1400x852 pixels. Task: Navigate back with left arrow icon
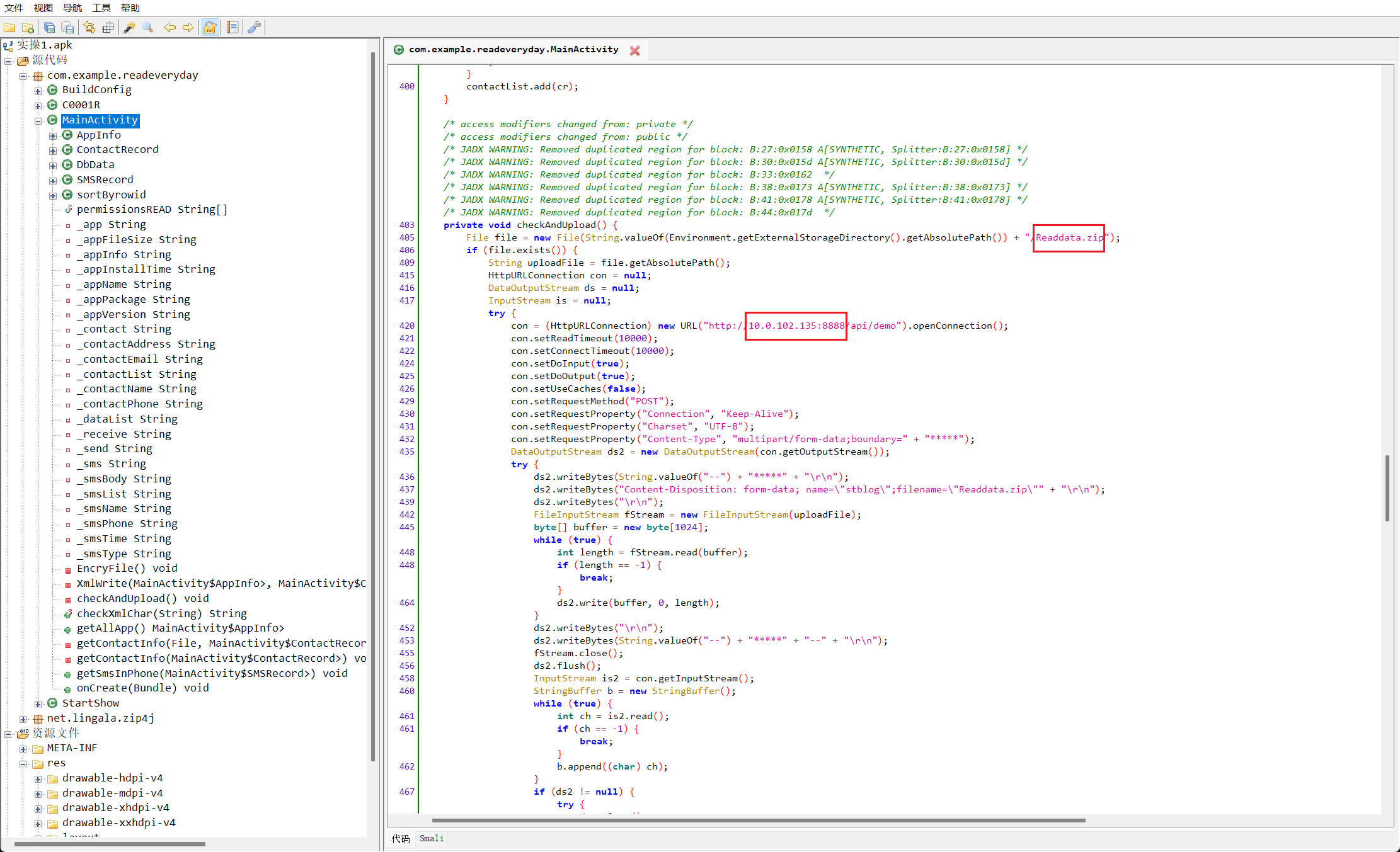(169, 27)
